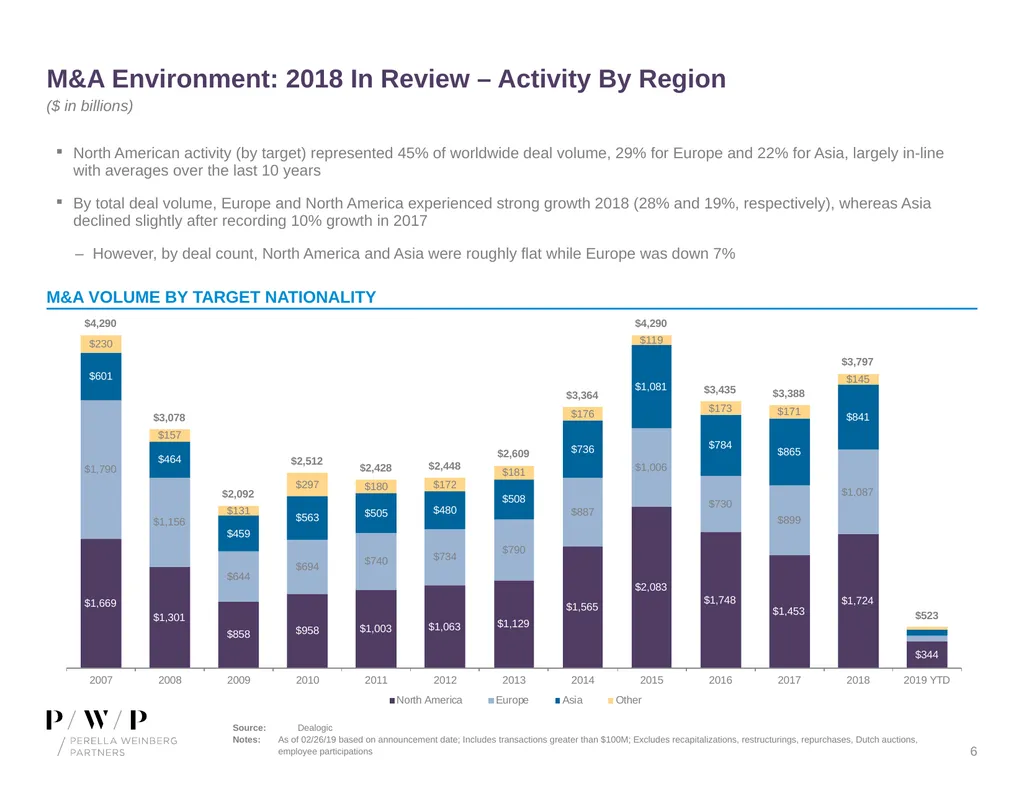
Task: Click the 2010 North America $958 segment
Action: pyautogui.click(x=307, y=631)
